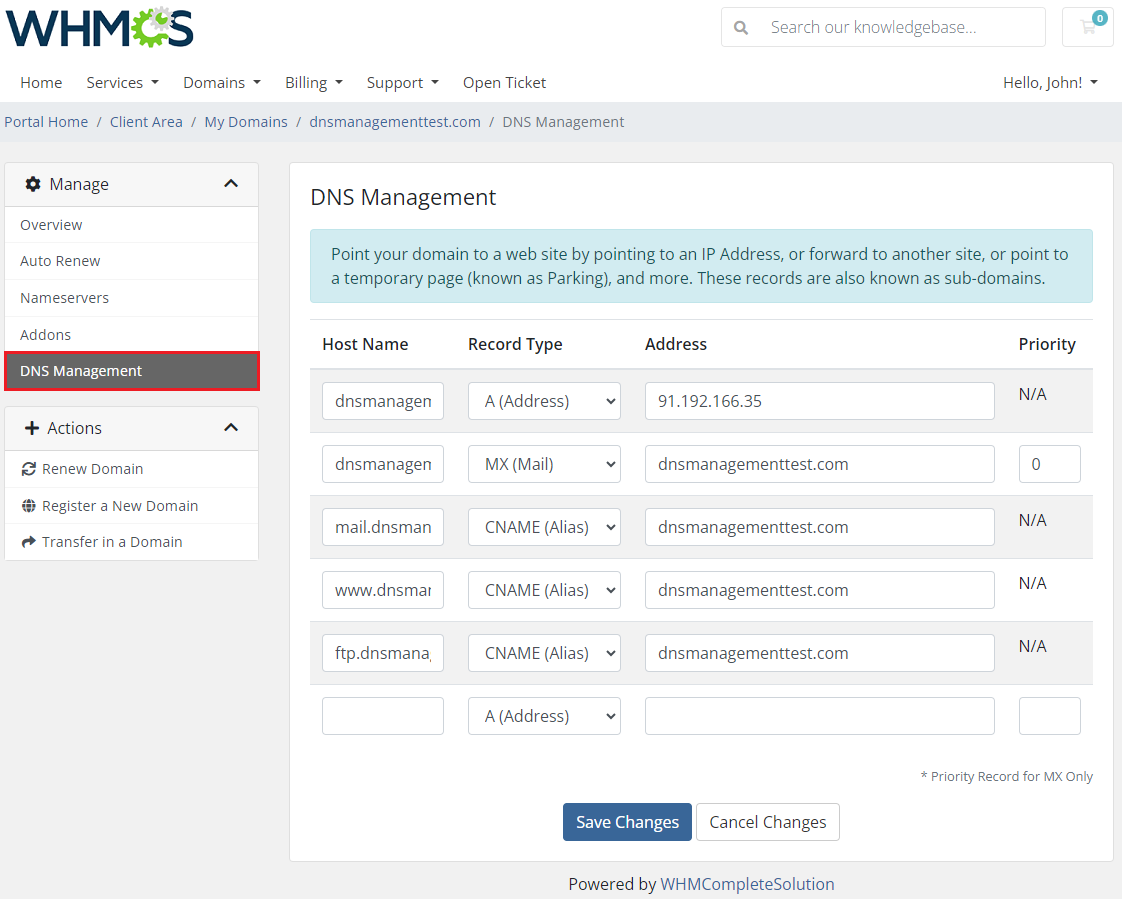Click the ftp.dnsmana host name field

pyautogui.click(x=383, y=653)
